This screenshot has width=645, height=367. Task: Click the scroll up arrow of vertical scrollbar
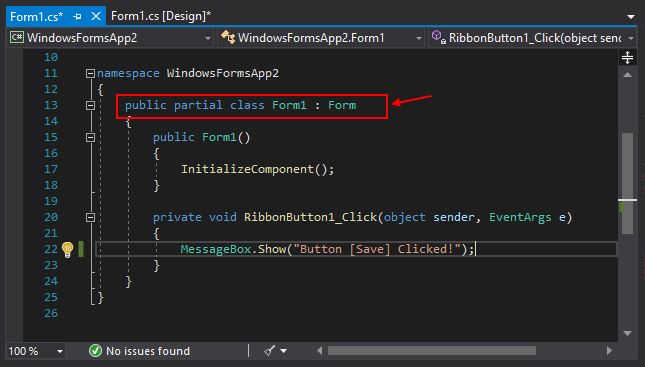click(x=627, y=75)
